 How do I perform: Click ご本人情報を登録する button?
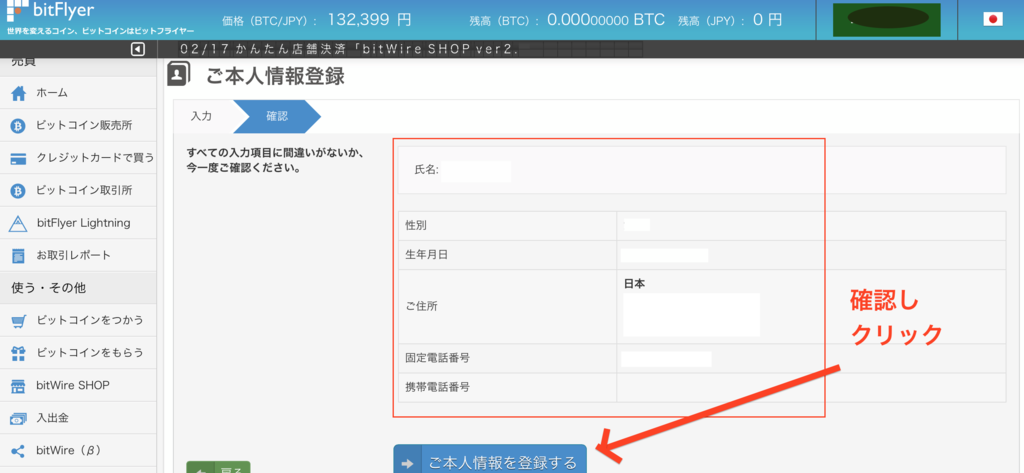tap(490, 459)
